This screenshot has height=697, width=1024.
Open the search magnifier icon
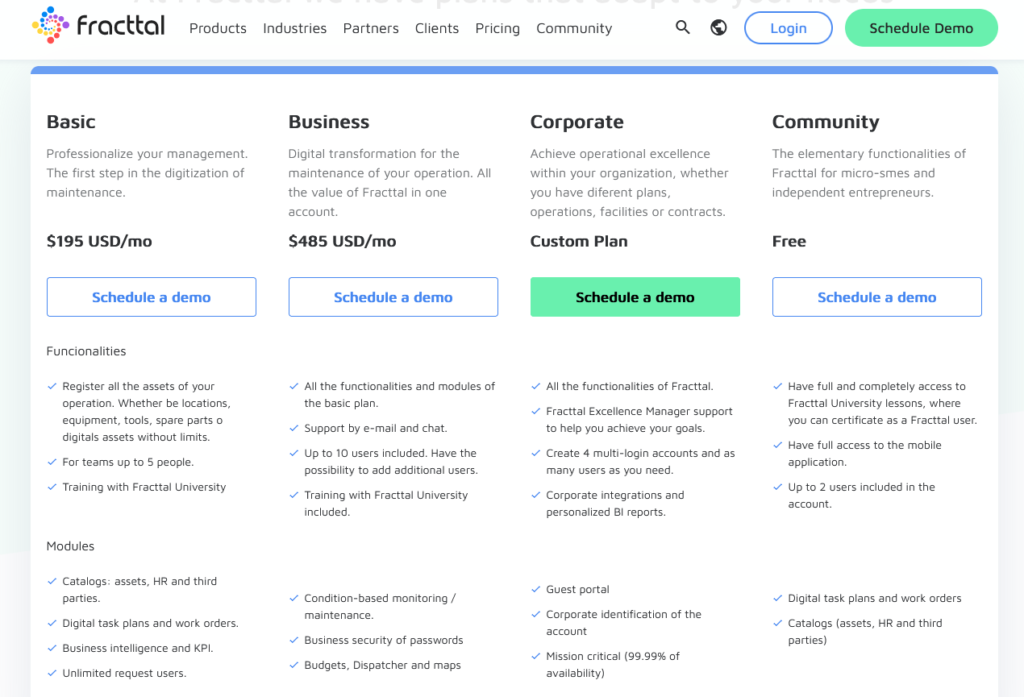[x=682, y=27]
